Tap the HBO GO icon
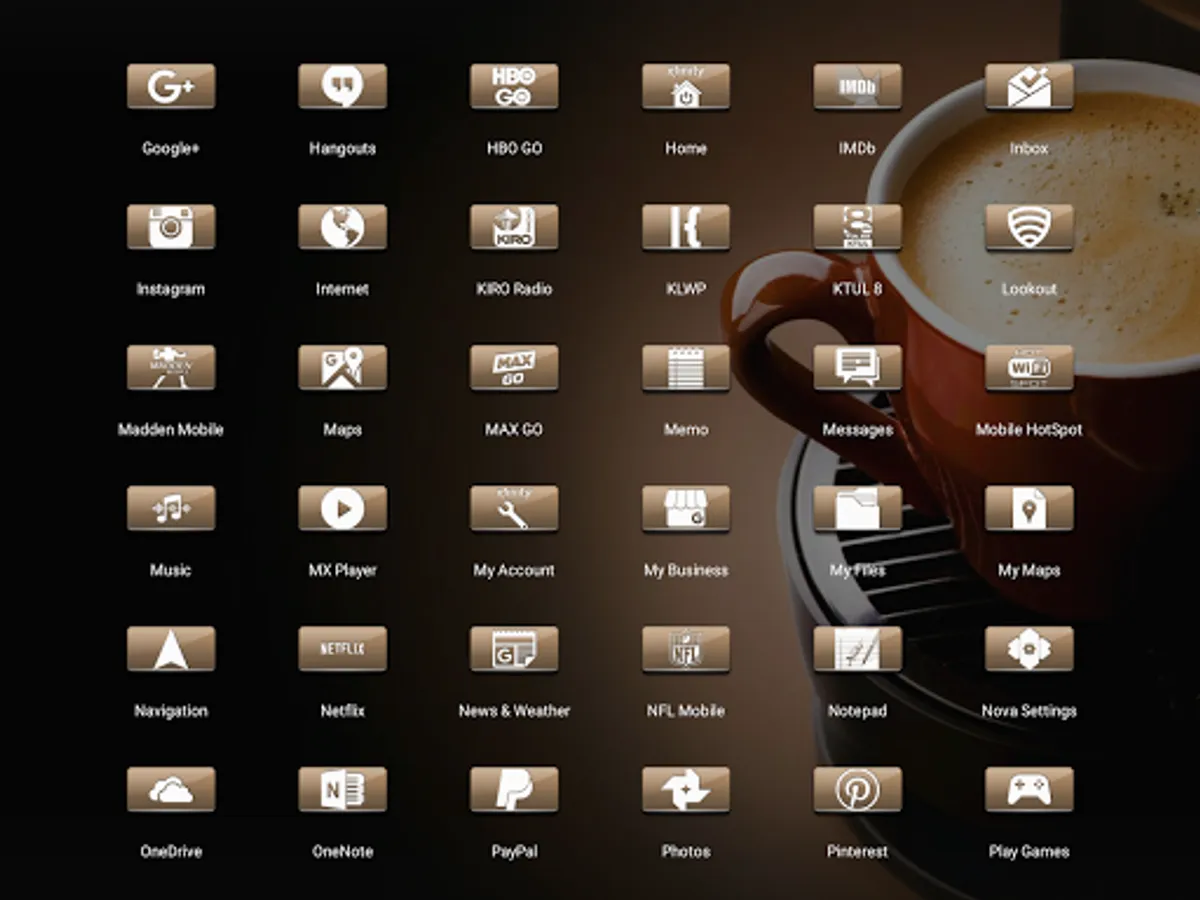 (x=514, y=88)
